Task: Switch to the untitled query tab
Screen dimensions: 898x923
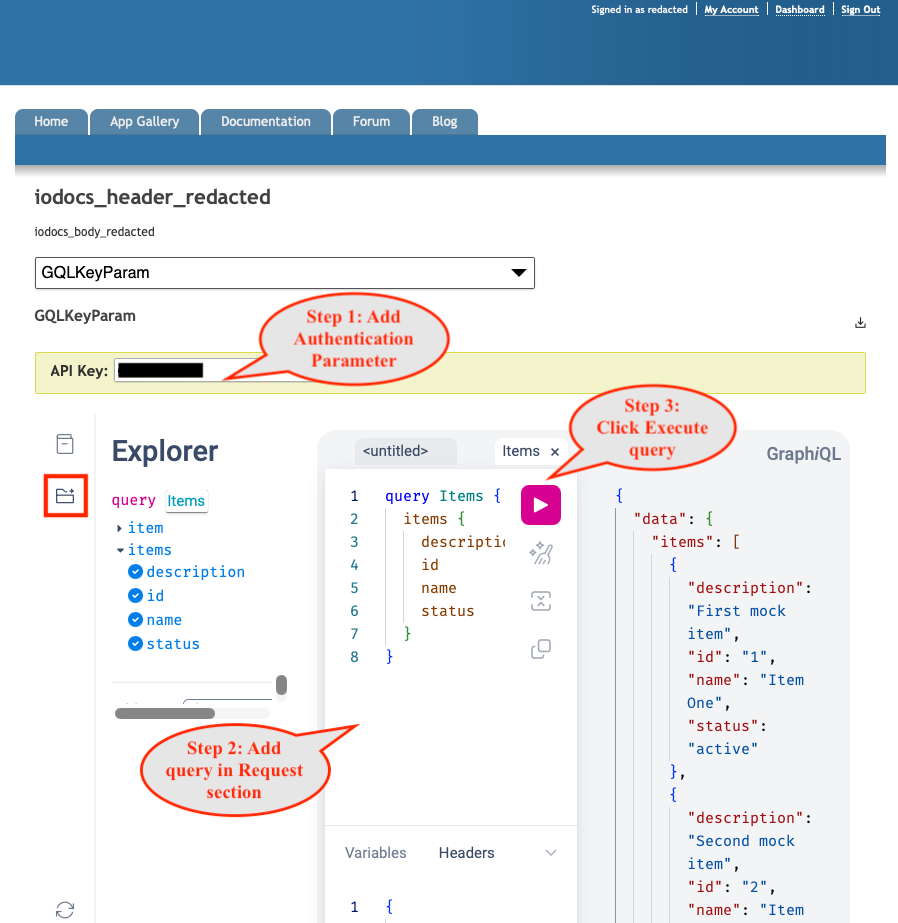Action: point(395,451)
